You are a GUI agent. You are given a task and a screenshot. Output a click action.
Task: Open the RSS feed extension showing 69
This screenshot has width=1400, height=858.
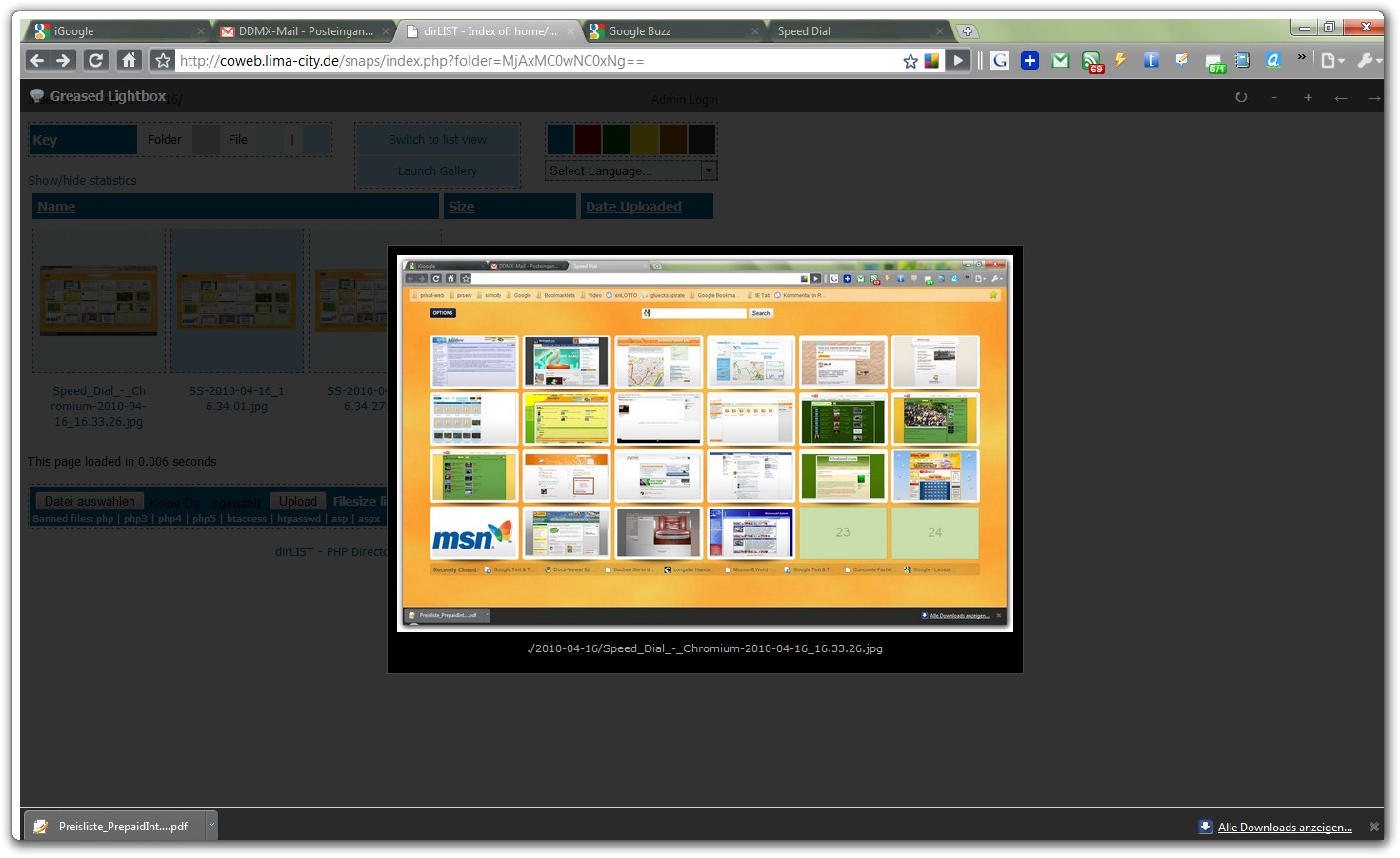coord(1091,62)
